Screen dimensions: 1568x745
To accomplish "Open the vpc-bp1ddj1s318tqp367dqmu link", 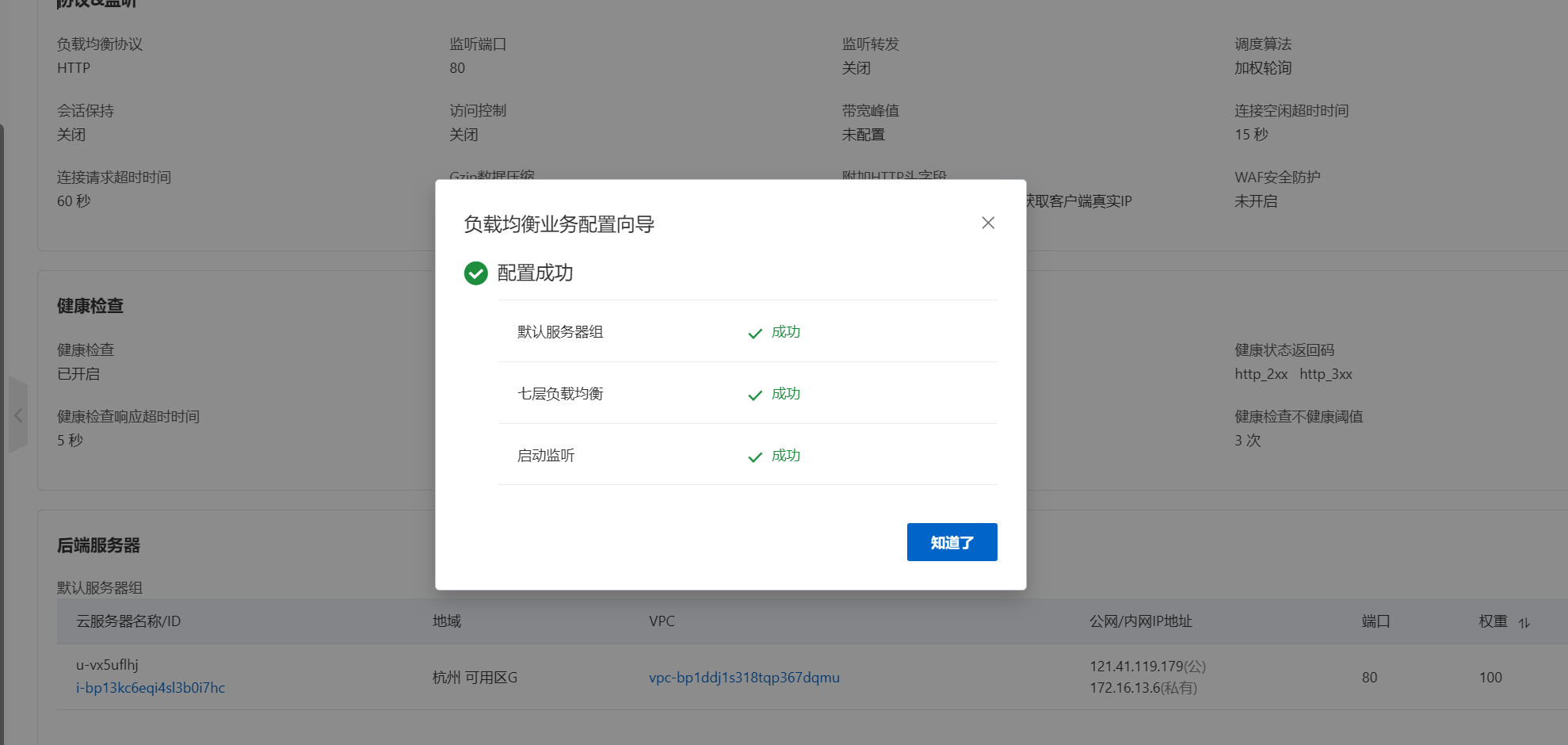I will pyautogui.click(x=744, y=678).
